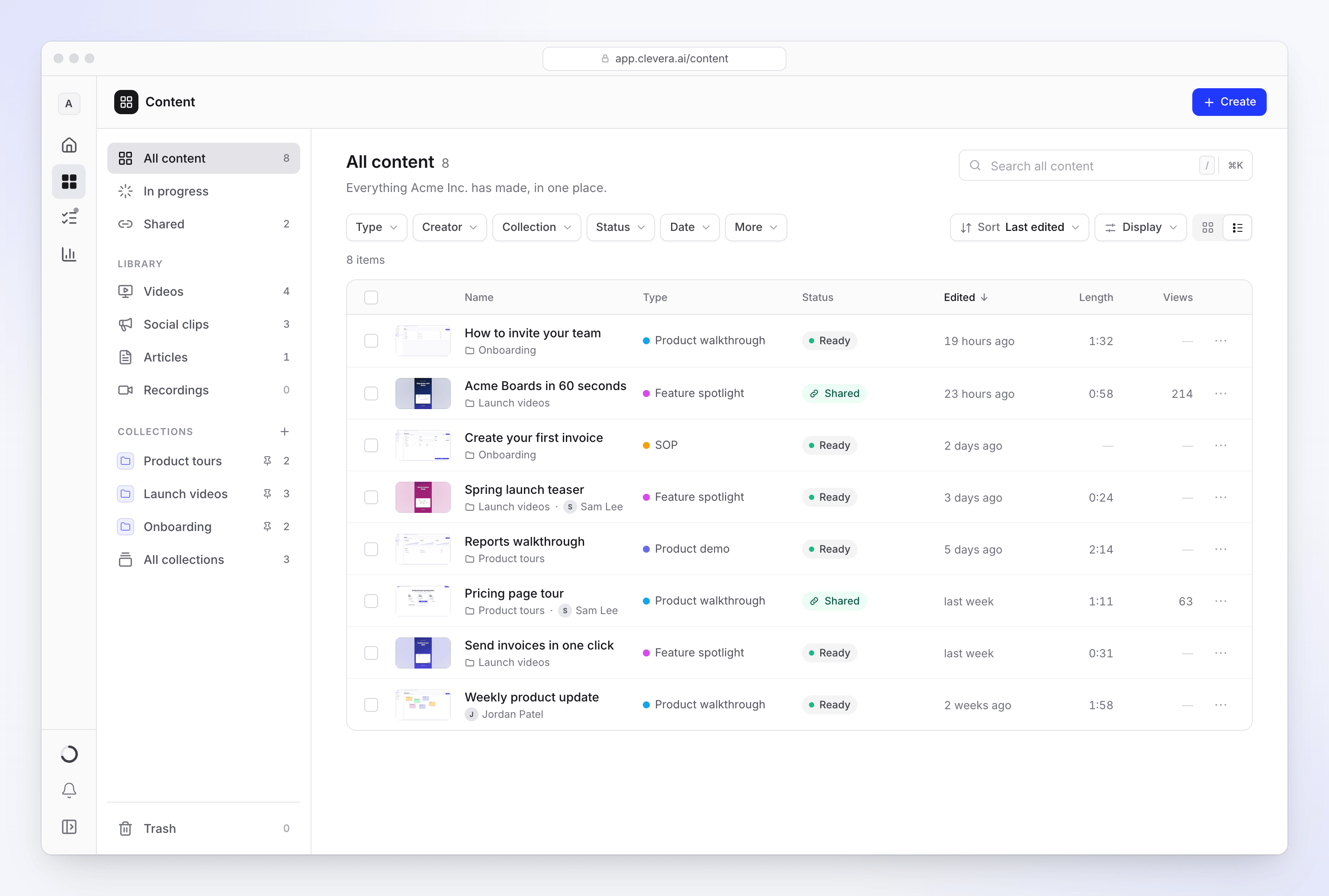
Task: Collapse sidebar with the panel toggle icon
Action: [x=69, y=827]
